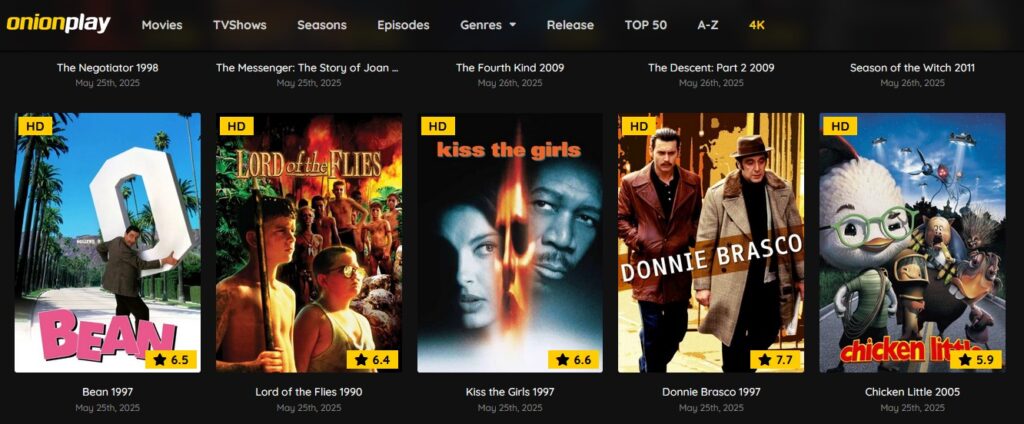The width and height of the screenshot is (1024, 424).
Task: Expand the Genres dropdown menu
Action: coord(488,25)
